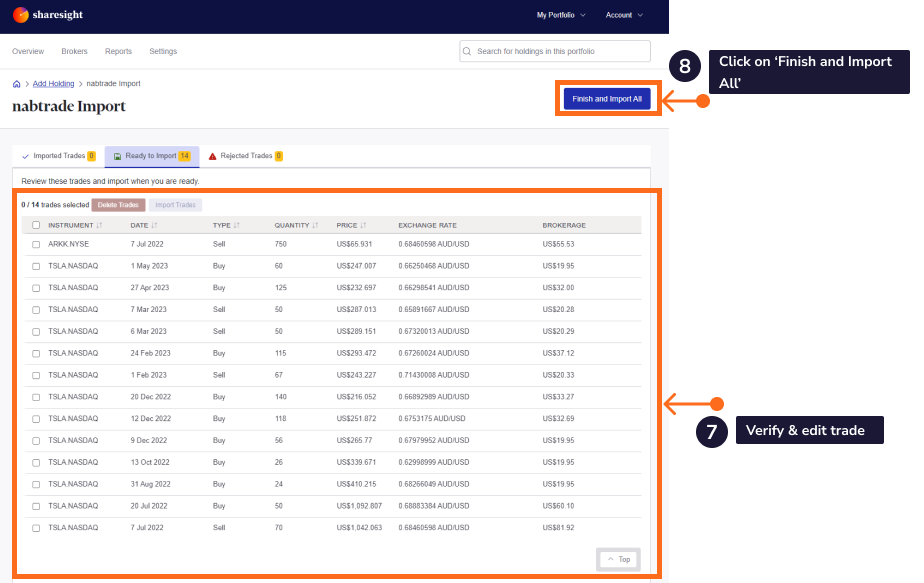Go to the Overview tab
924x583 pixels.
(28, 51)
